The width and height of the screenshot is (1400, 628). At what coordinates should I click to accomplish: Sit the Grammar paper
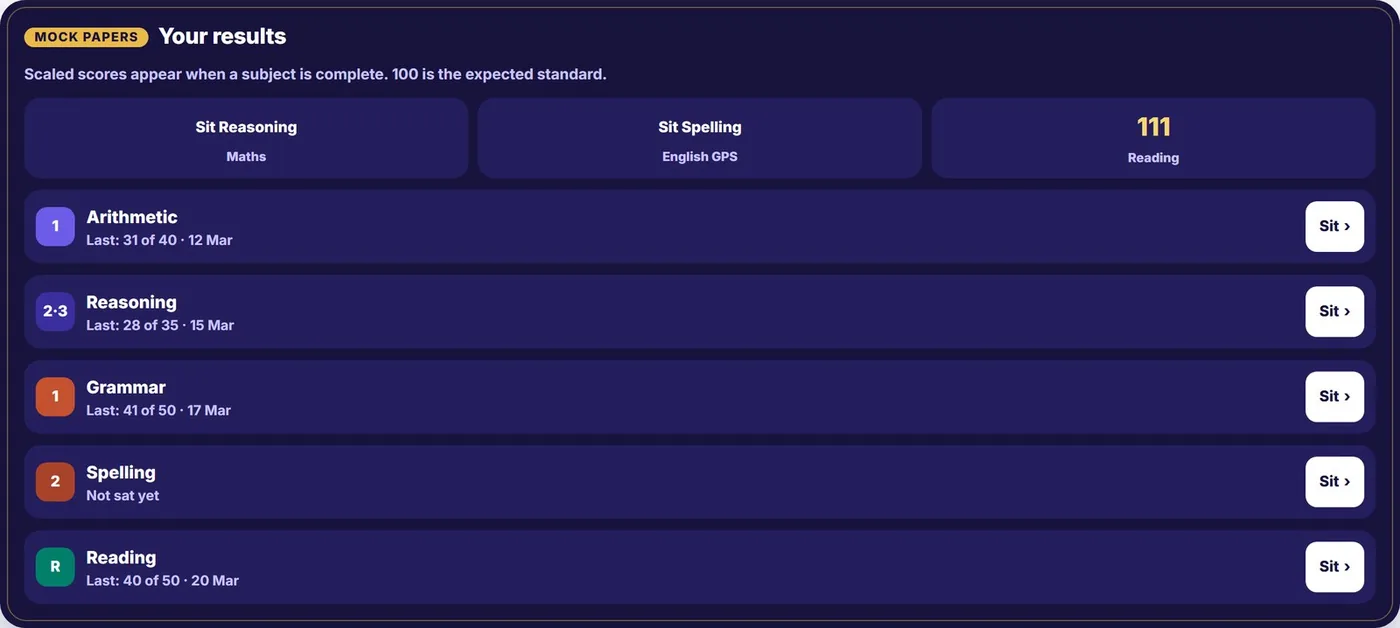pyautogui.click(x=1334, y=396)
